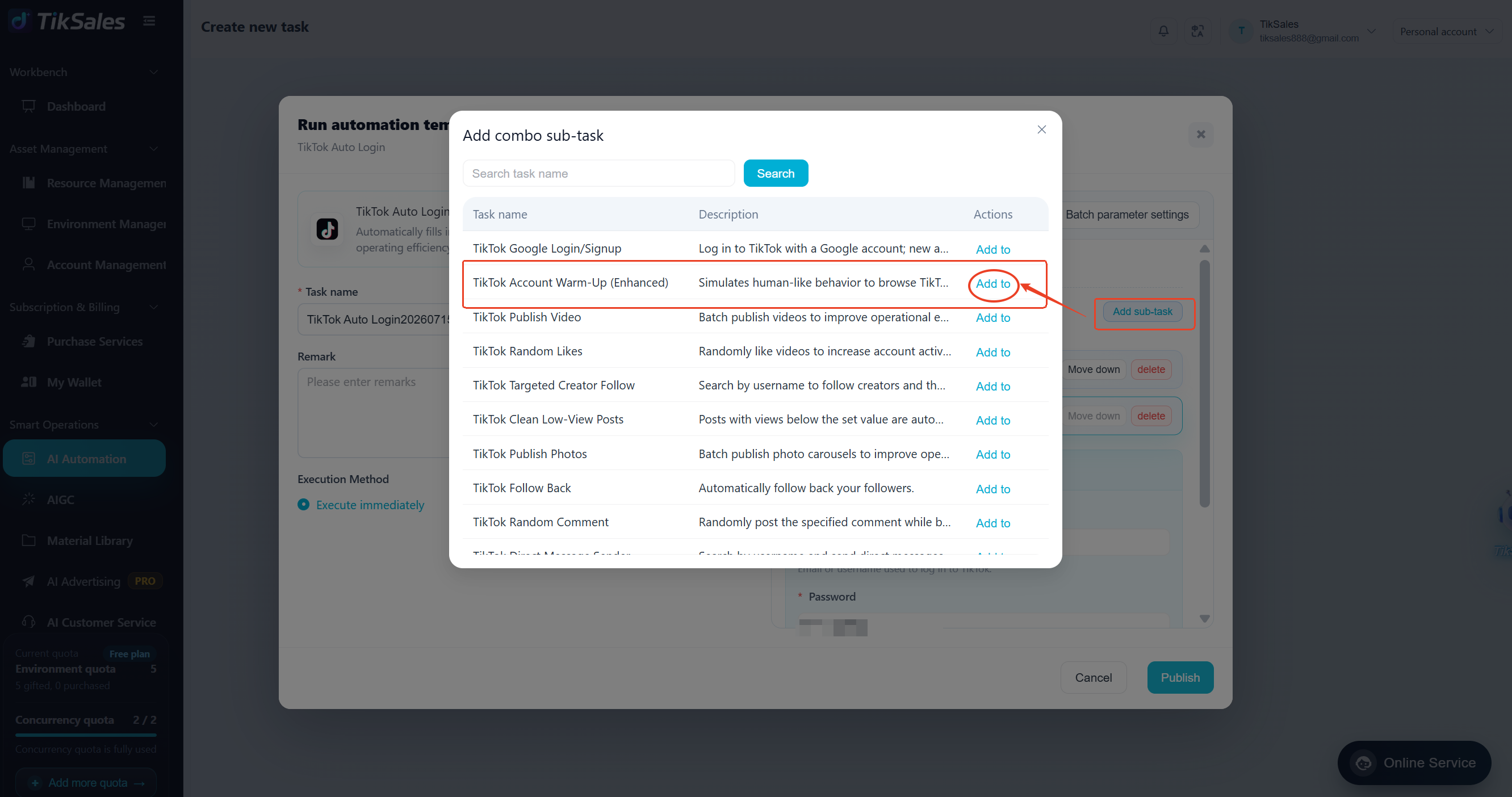Add TikTok Account Warm-Up (Enhanced) sub-task
1512x797 pixels.
coord(992,283)
